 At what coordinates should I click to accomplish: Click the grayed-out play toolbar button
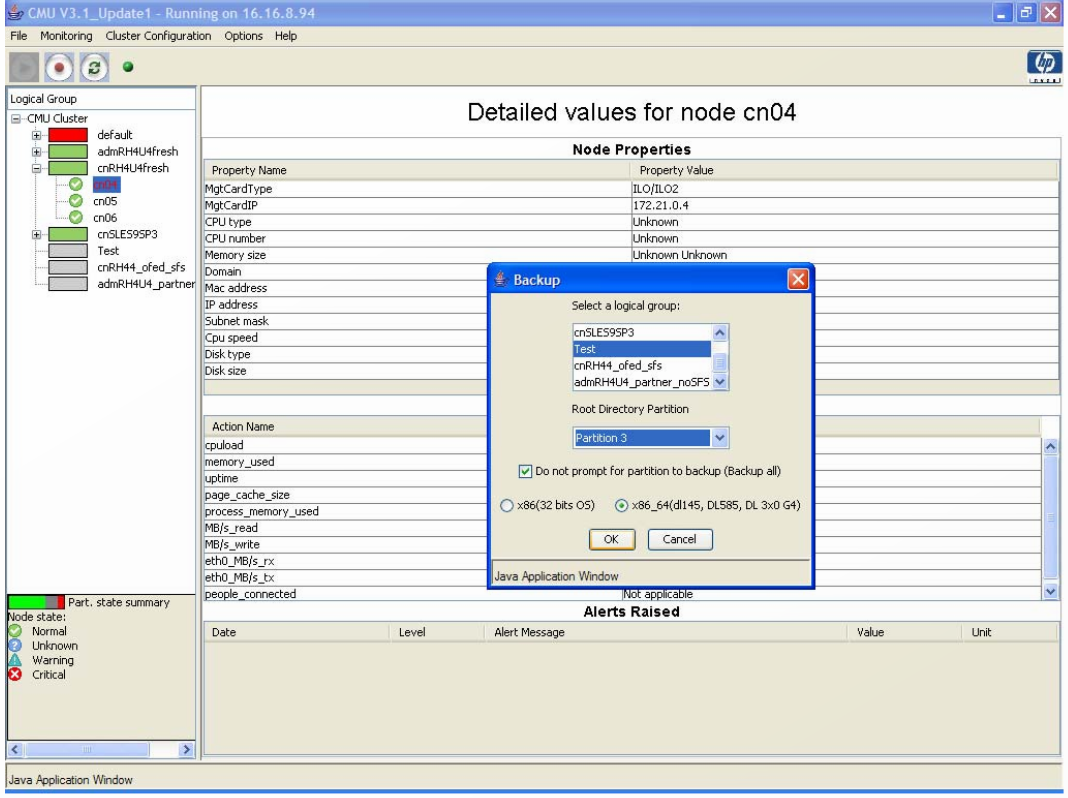click(24, 67)
